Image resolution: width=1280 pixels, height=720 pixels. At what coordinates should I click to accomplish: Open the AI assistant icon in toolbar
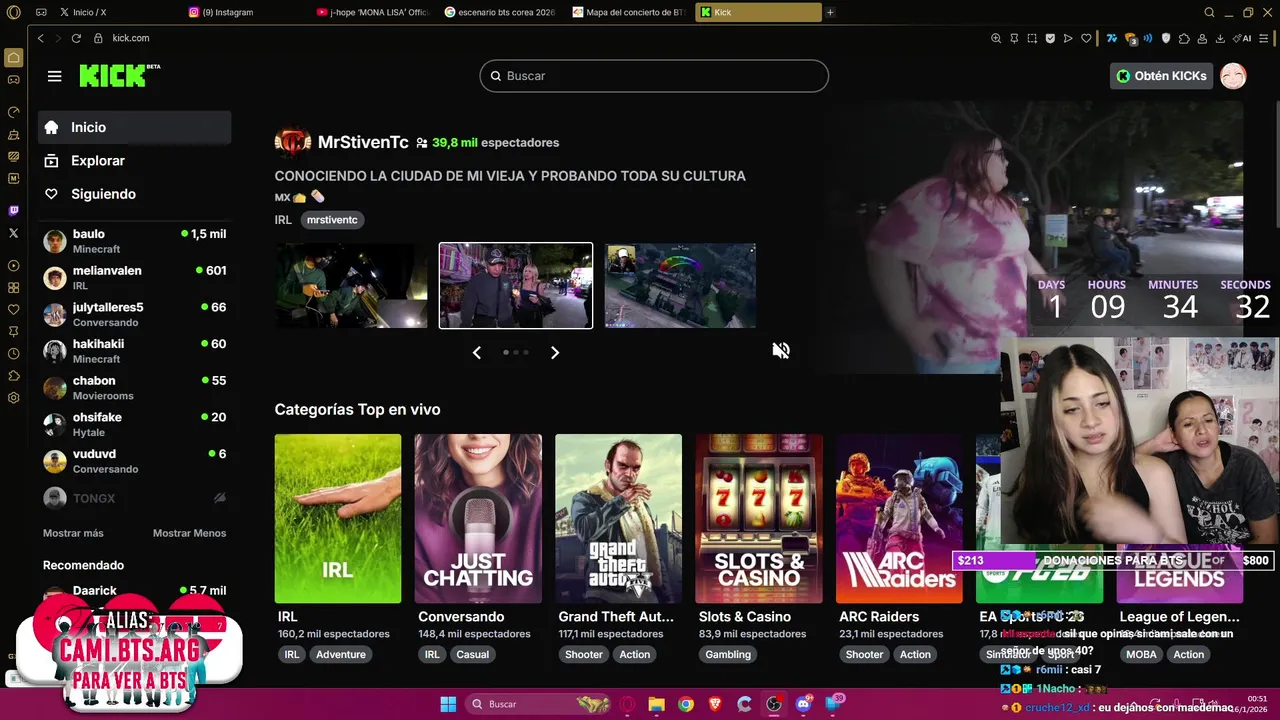[1242, 38]
